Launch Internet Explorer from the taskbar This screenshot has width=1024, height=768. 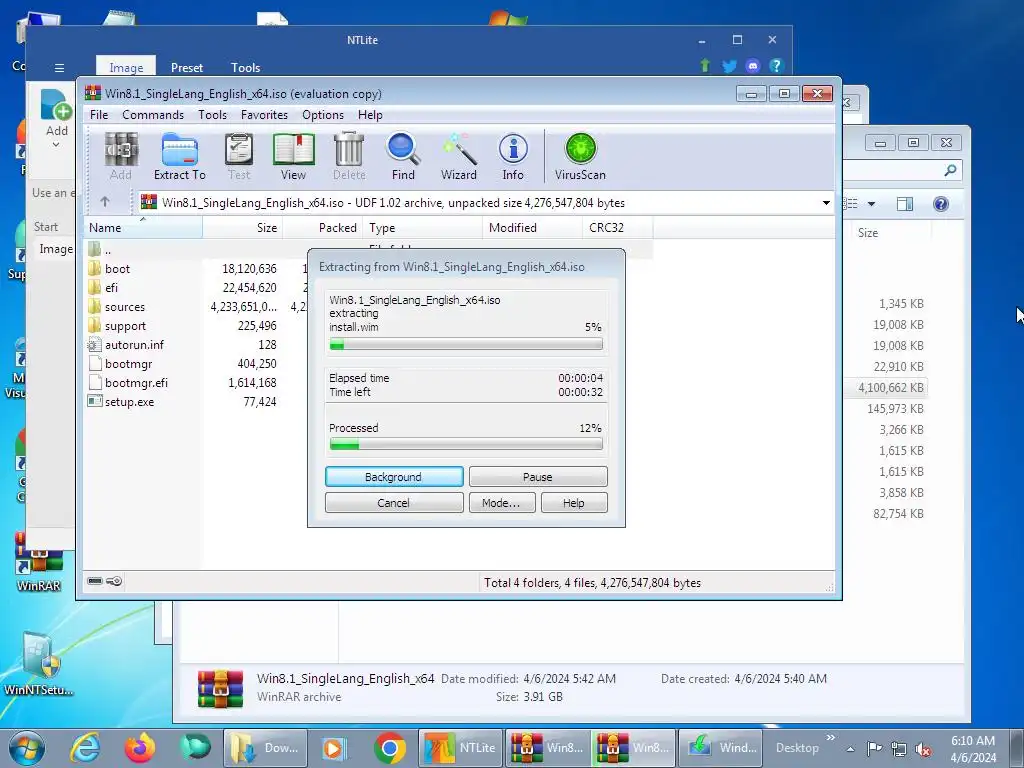(x=86, y=748)
